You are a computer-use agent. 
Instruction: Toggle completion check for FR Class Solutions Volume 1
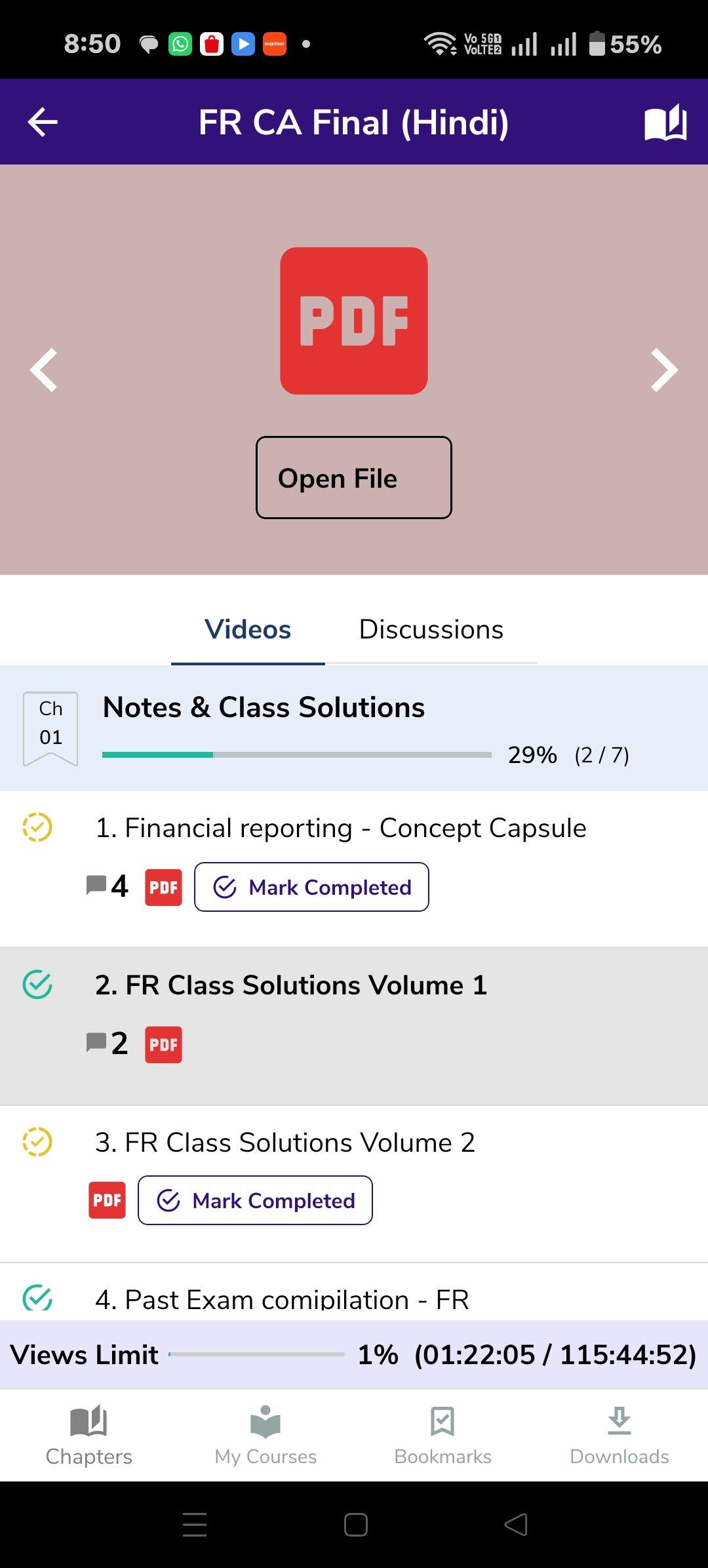[x=37, y=985]
